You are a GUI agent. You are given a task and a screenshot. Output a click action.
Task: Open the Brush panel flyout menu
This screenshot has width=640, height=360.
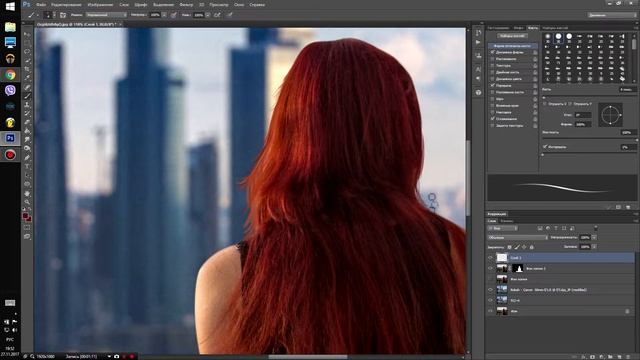coord(636,28)
